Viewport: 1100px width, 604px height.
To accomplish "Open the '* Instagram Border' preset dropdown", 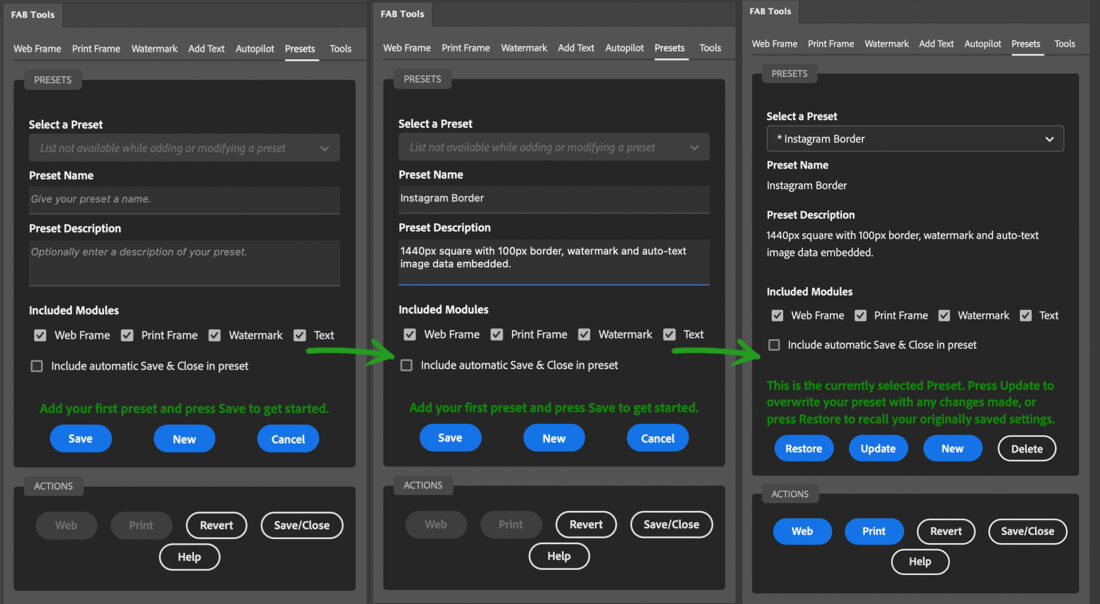I will point(914,139).
